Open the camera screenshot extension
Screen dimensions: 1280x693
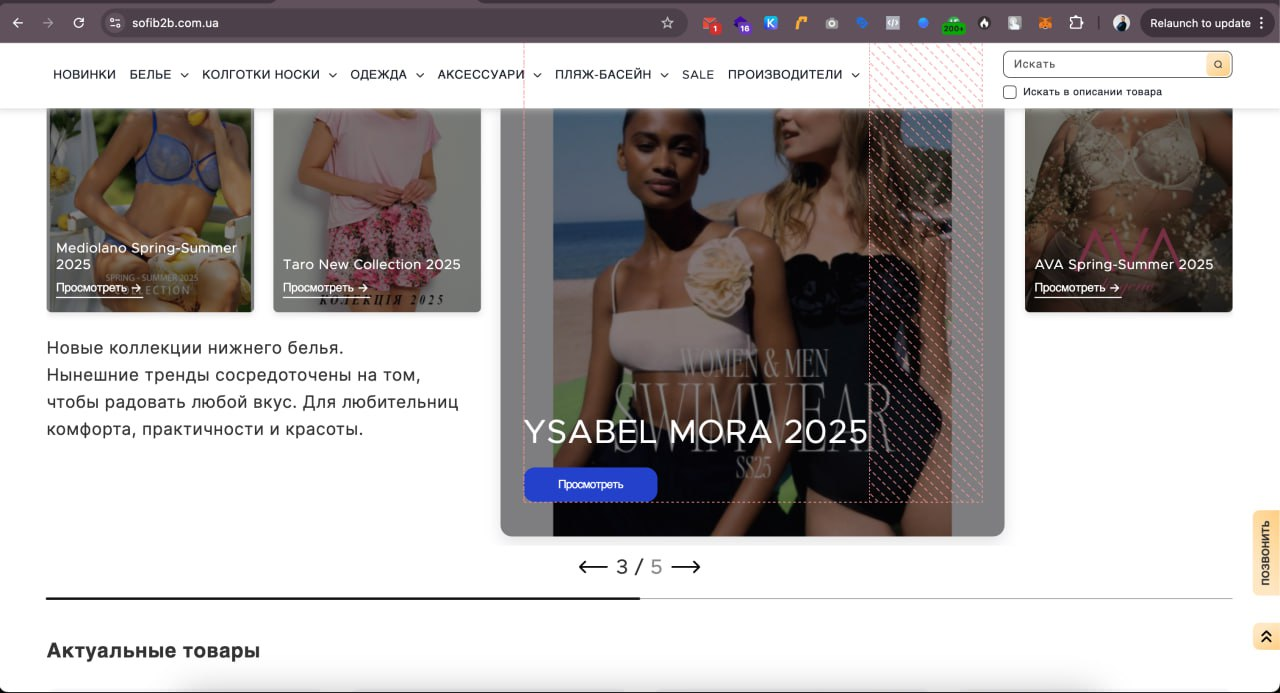831,23
